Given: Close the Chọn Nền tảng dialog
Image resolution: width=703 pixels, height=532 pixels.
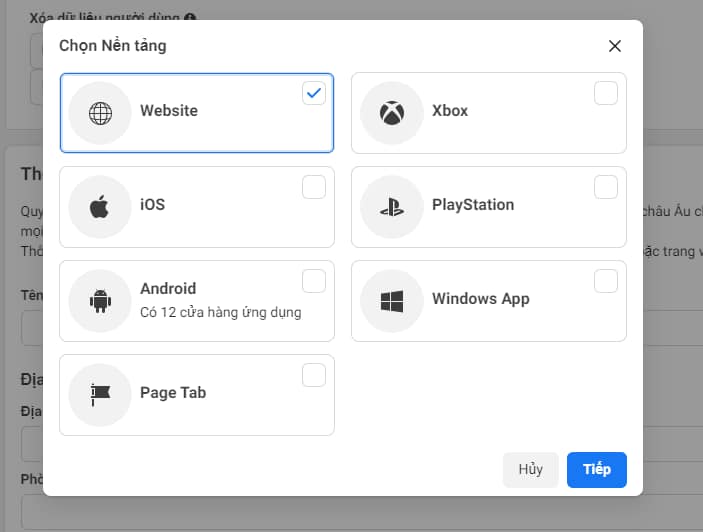Looking at the screenshot, I should point(615,46).
